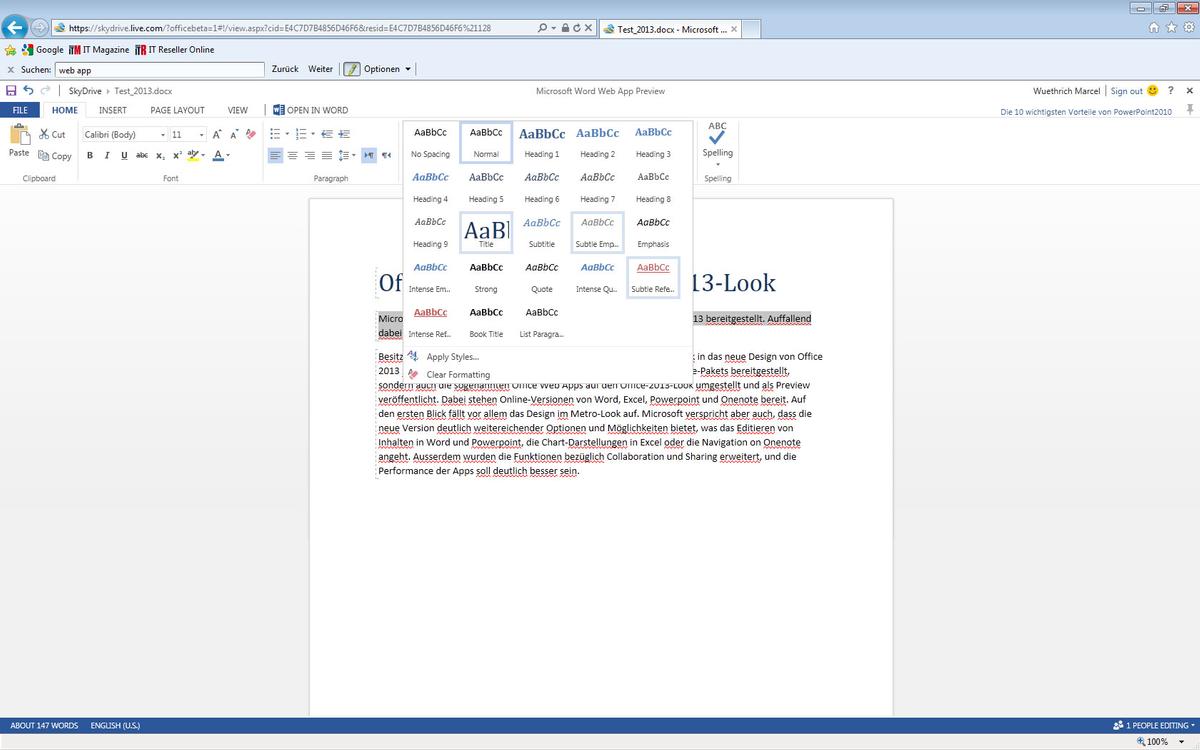Align paragraph text left
1200x750 pixels.
[275, 155]
